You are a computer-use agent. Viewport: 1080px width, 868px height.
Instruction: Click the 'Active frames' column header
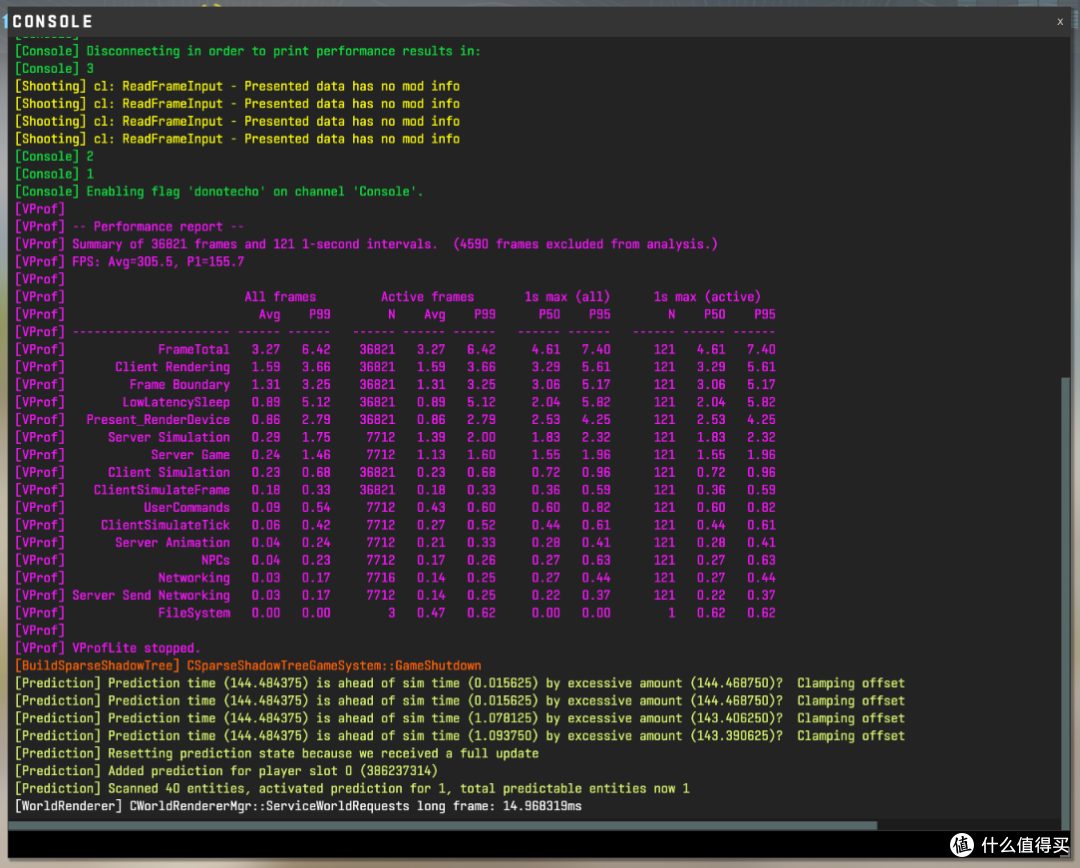[427, 297]
